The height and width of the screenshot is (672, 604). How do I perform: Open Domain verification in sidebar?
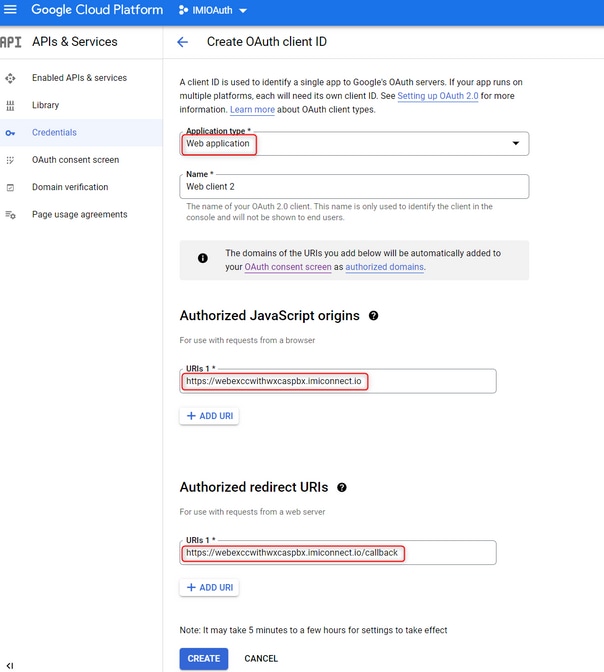point(70,187)
